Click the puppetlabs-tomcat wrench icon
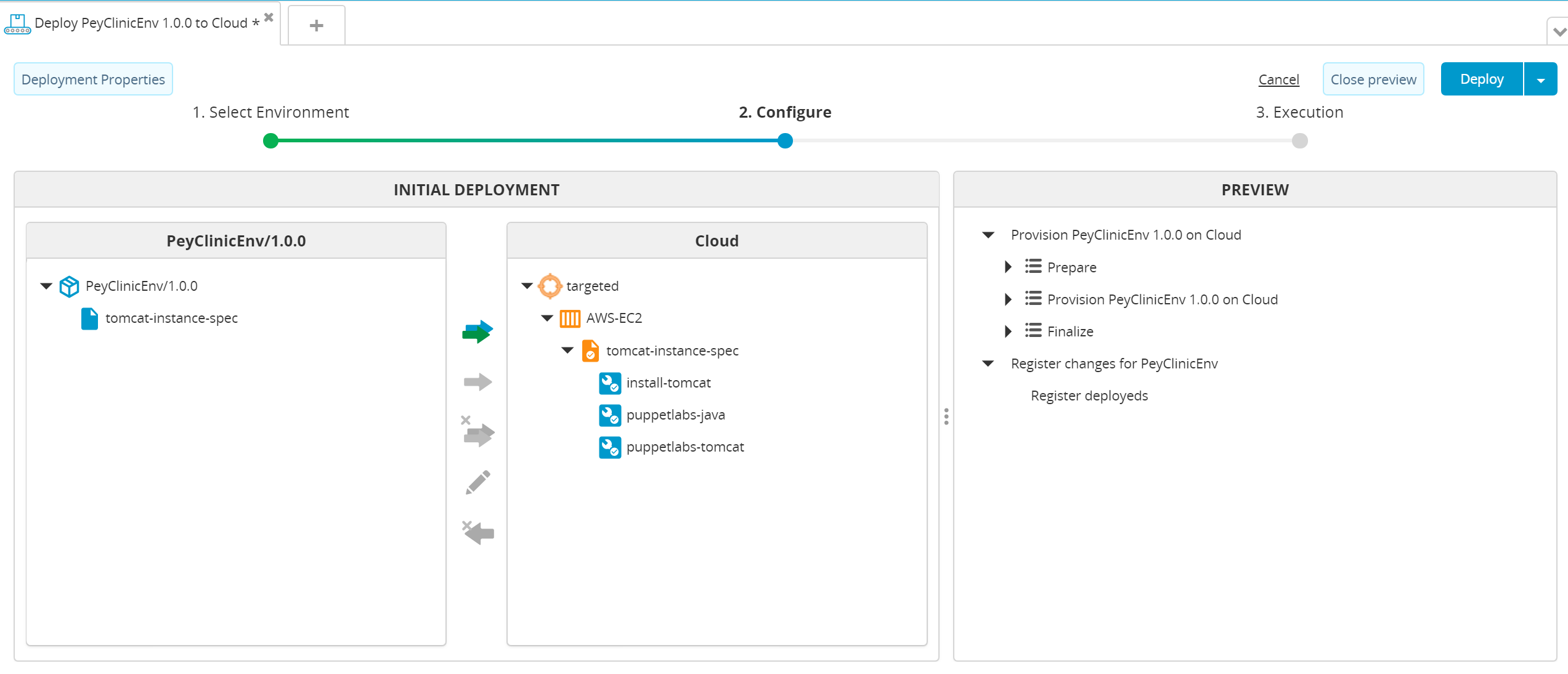The width and height of the screenshot is (1568, 674). 610,447
